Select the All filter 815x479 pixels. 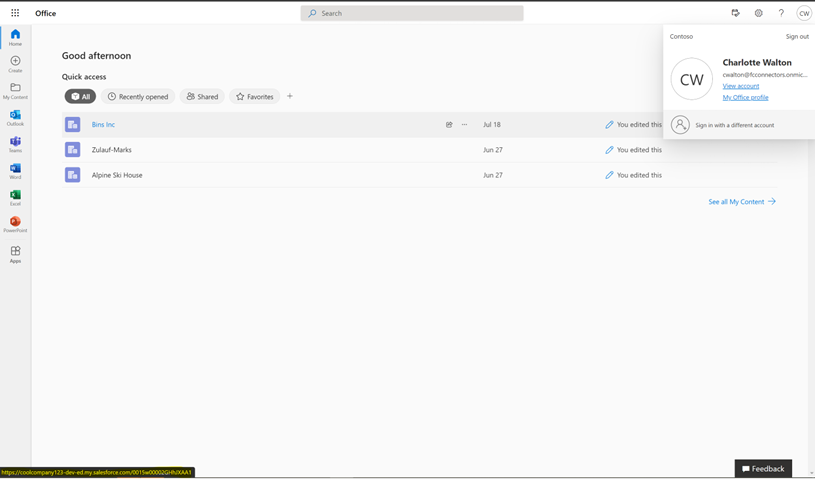[x=80, y=96]
